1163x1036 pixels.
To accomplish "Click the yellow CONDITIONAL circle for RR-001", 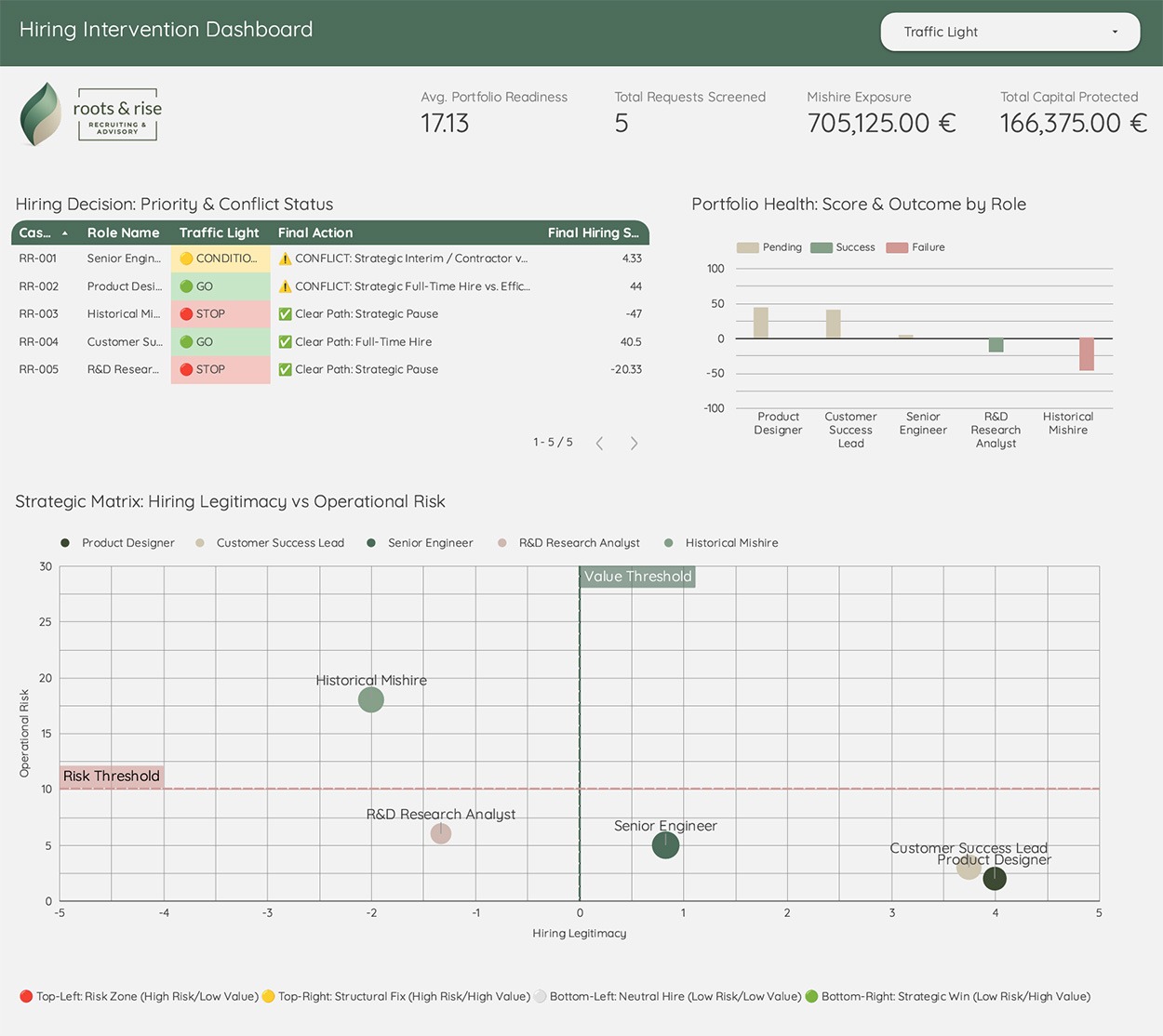I will tap(186, 259).
